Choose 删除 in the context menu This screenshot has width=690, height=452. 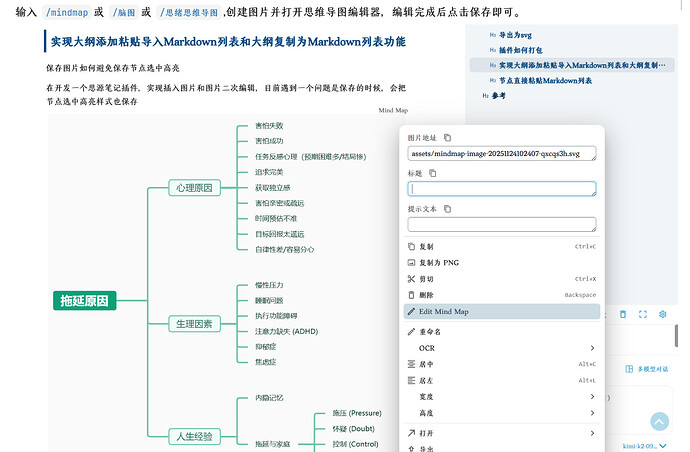point(502,295)
